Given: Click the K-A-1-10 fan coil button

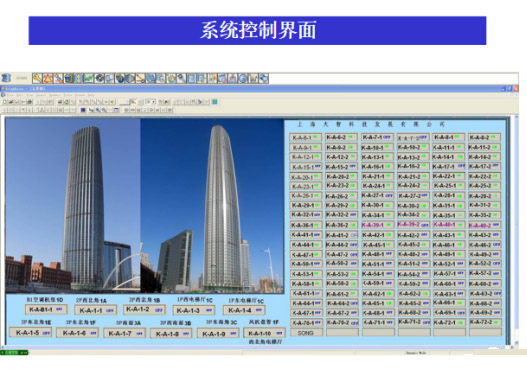Looking at the screenshot, I should point(265,333).
